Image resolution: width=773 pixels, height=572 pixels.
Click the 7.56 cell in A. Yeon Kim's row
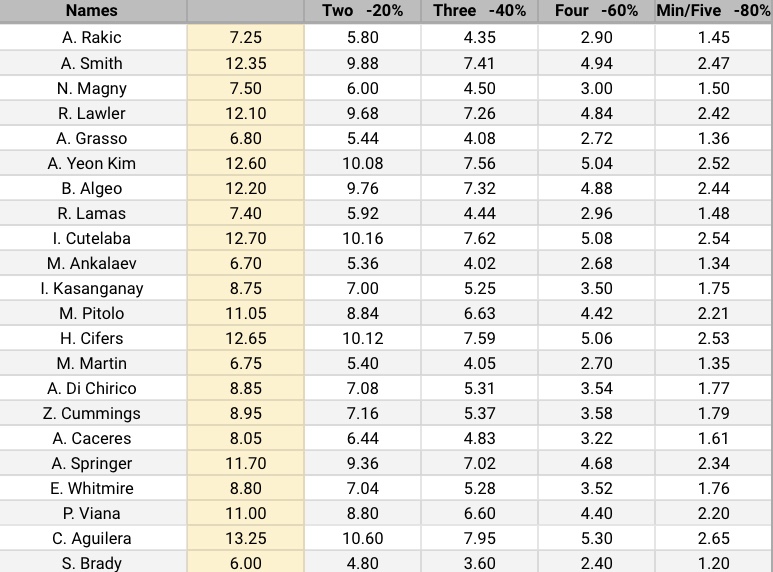coord(479,163)
